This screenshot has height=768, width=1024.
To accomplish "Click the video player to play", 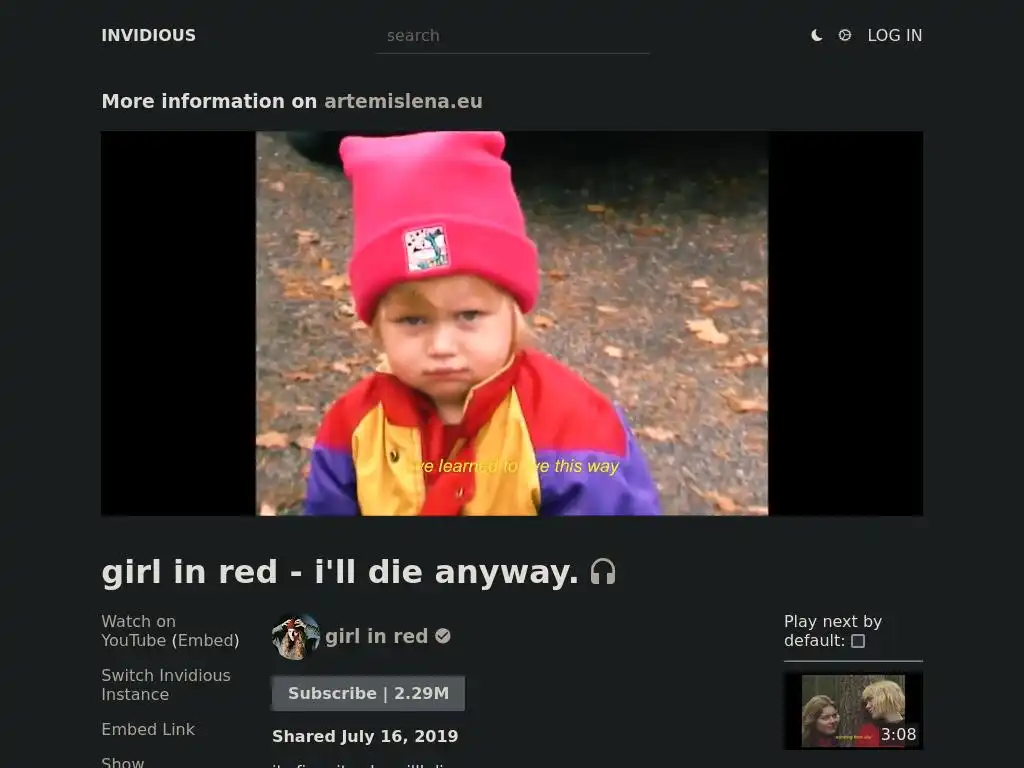I will [512, 323].
